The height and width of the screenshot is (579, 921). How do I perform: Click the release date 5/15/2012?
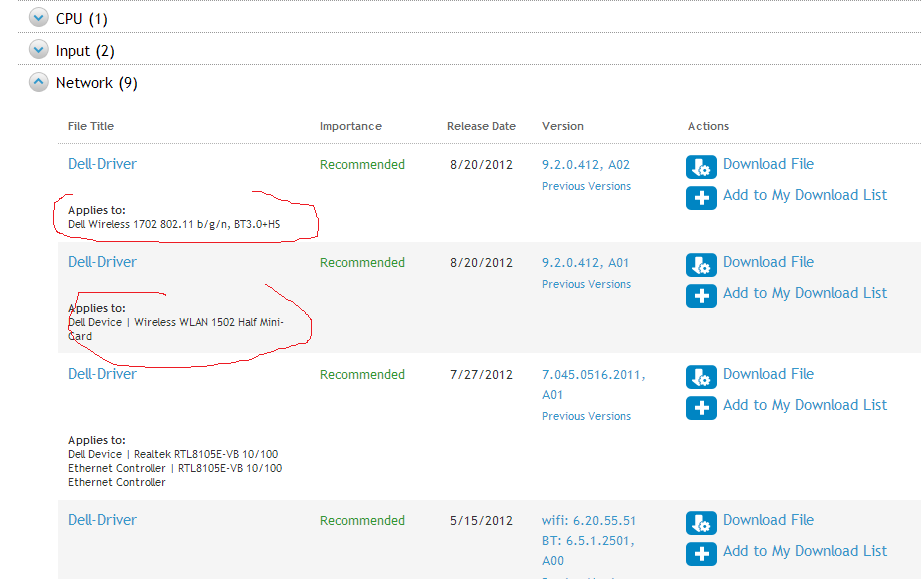[481, 521]
